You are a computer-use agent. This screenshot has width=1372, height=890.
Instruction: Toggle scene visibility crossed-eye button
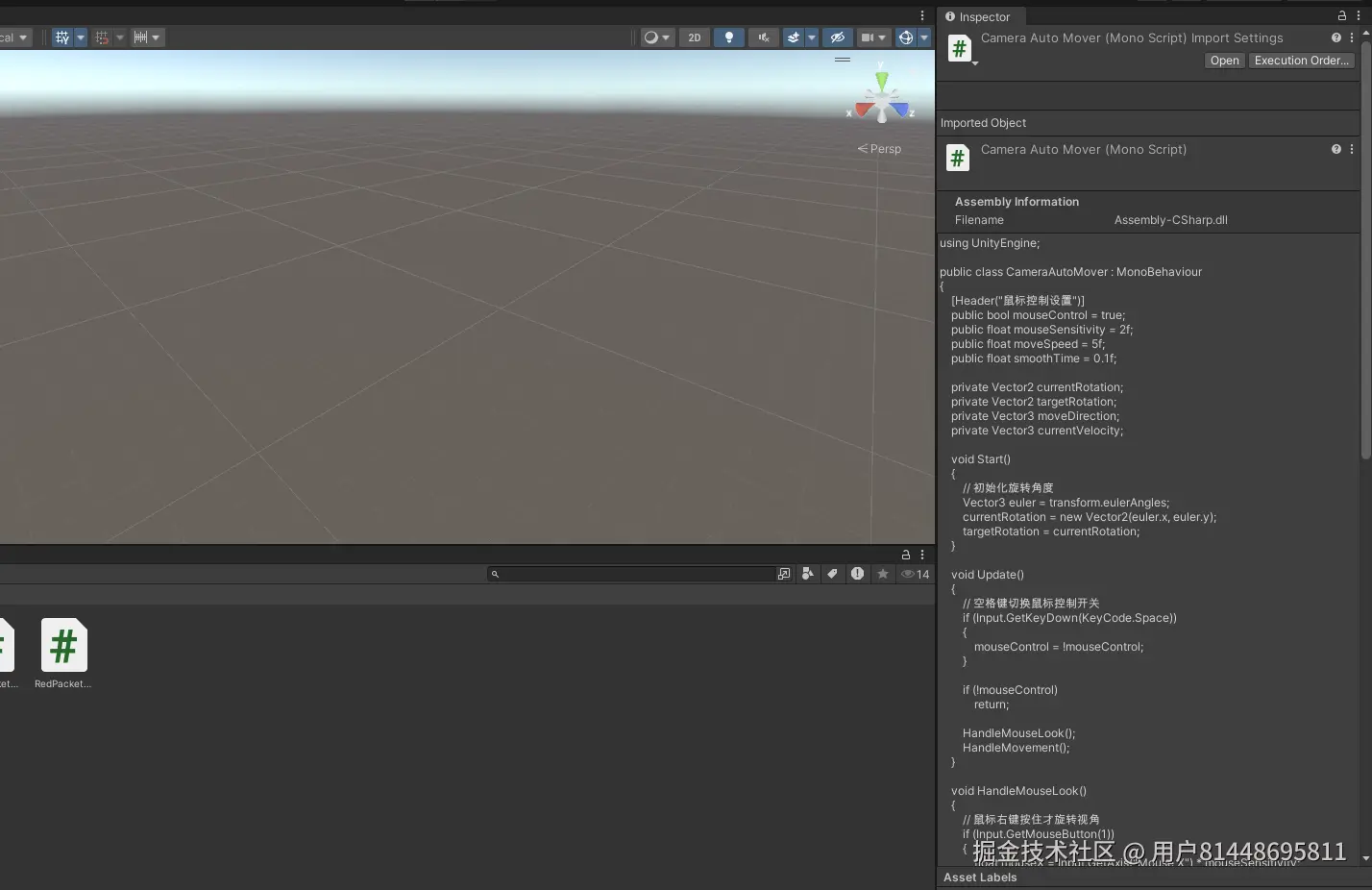(x=837, y=37)
